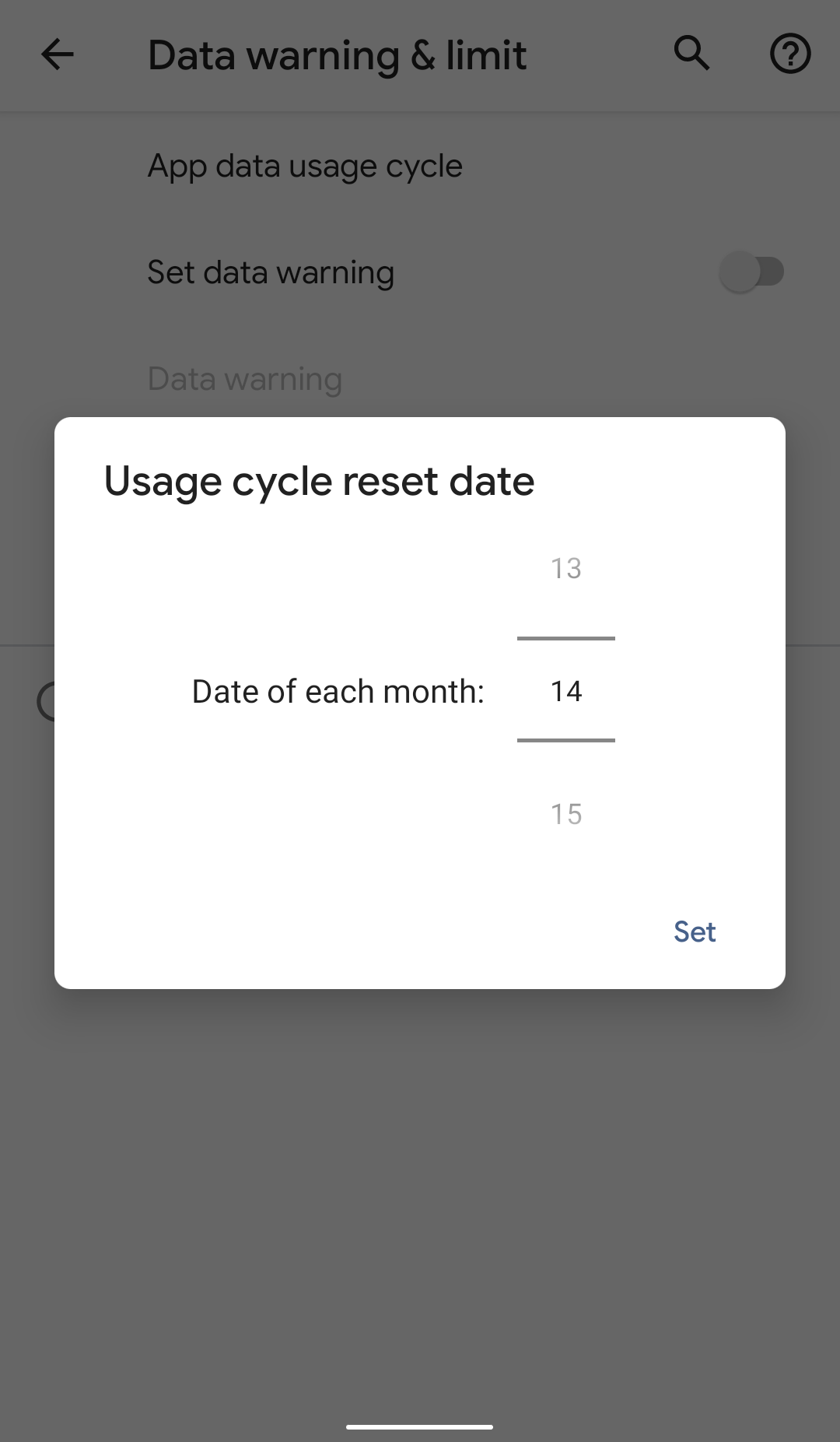840x1442 pixels.
Task: Select 13 in the date picker
Action: [x=566, y=568]
